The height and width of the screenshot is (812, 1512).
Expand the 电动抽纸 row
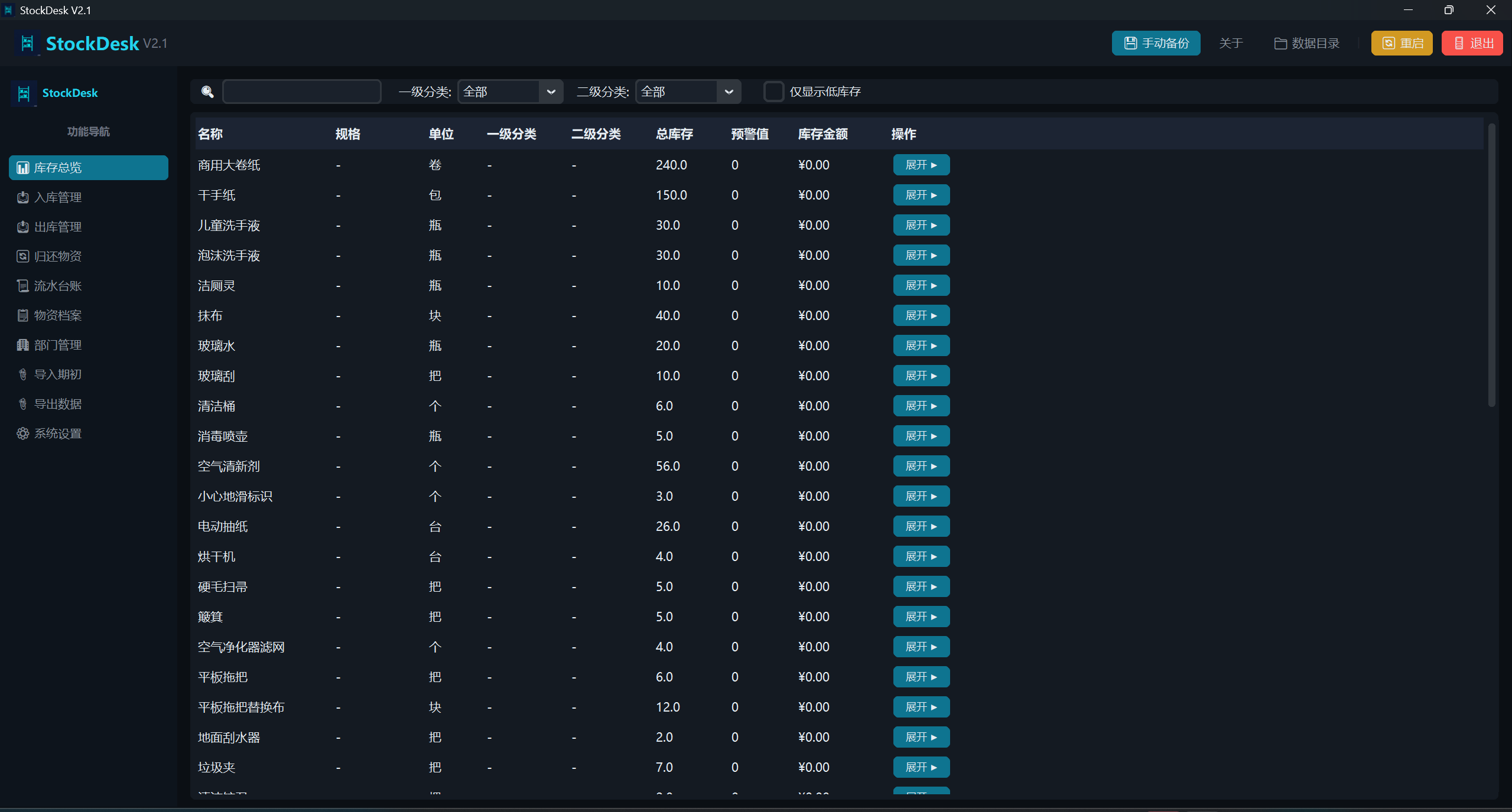tap(921, 526)
